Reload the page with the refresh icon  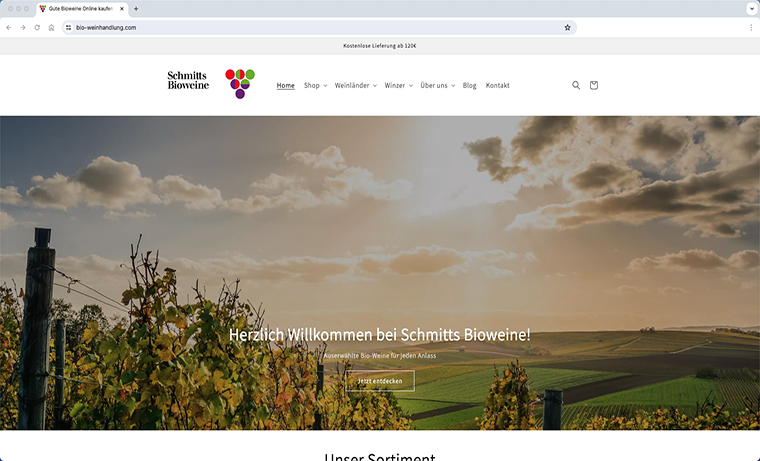[x=37, y=28]
